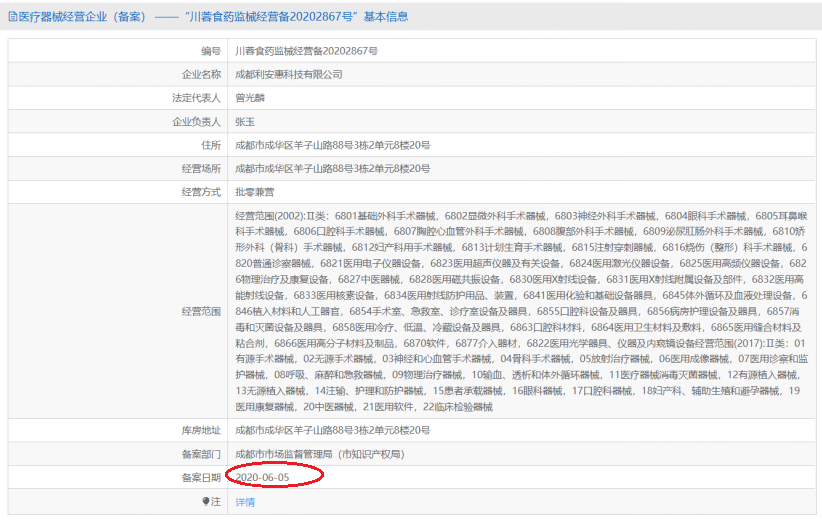Select the 备案日期 value 2020-06-05
The image size is (822, 522).
[x=262, y=477]
